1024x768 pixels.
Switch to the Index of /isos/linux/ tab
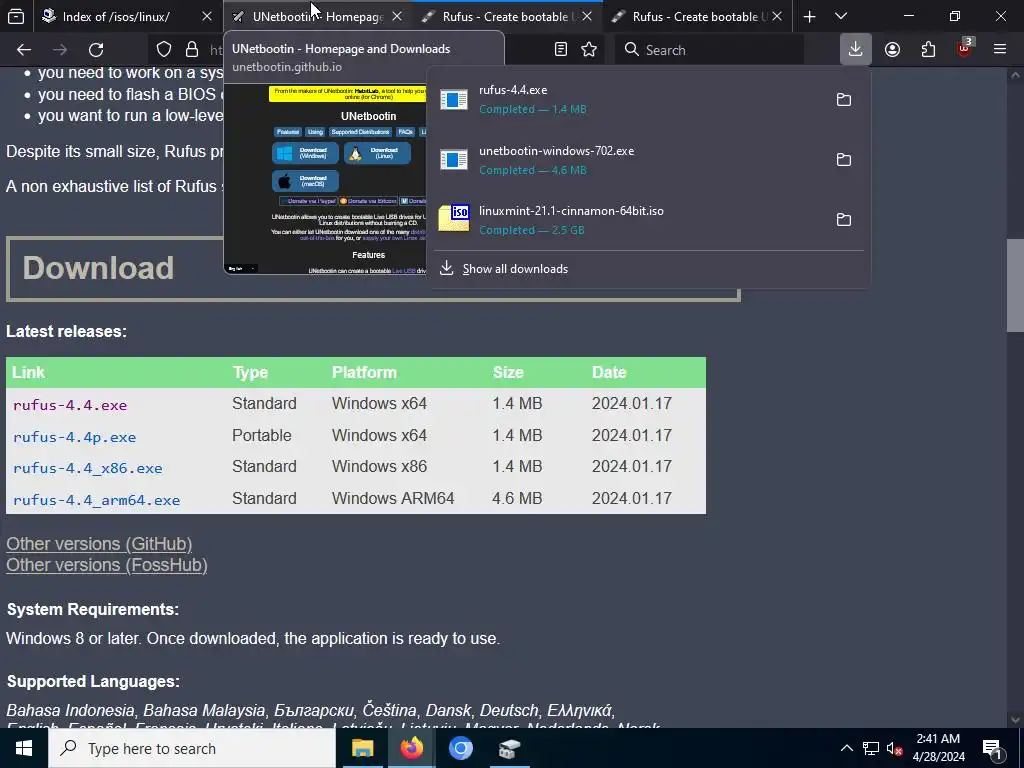(116, 16)
